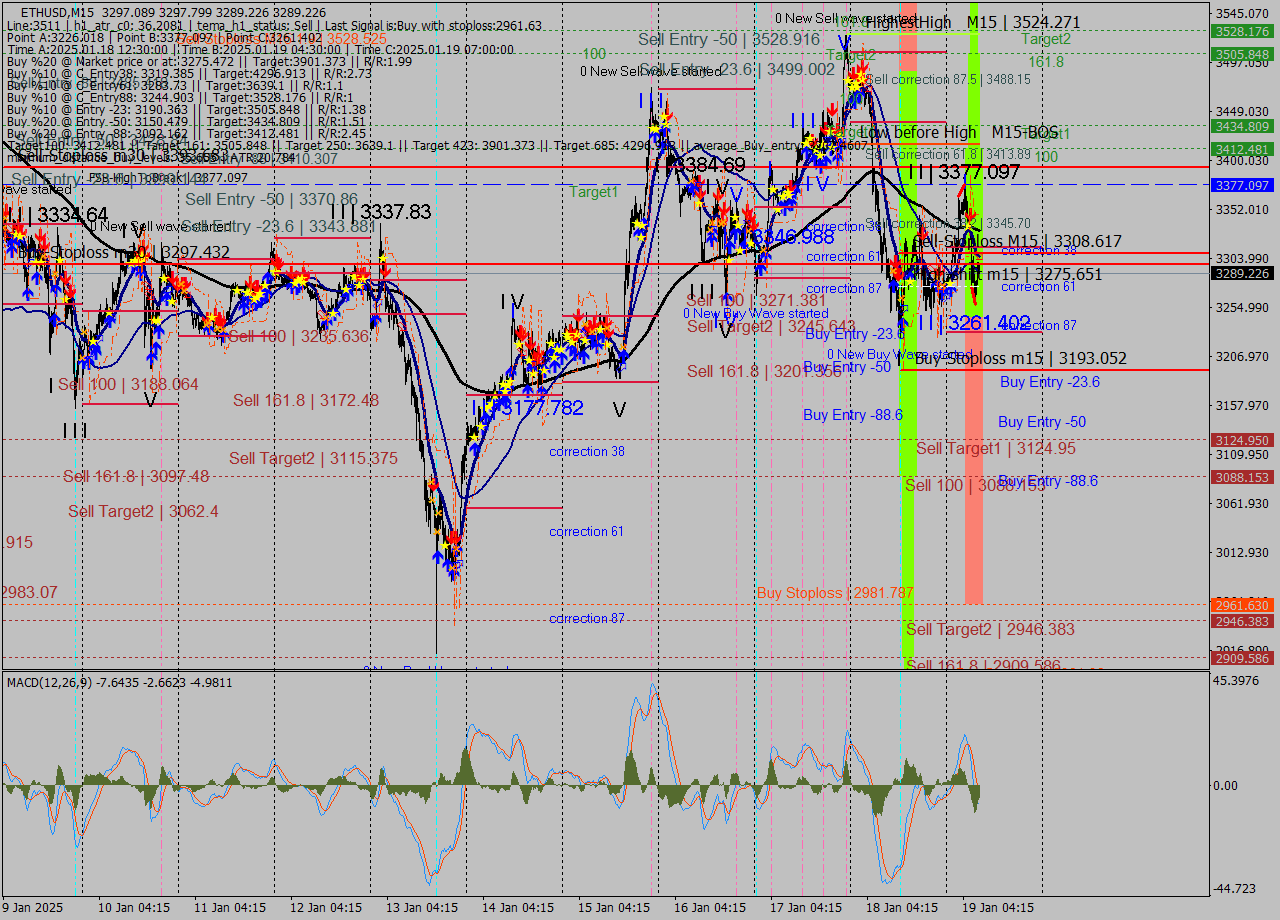Select the red 3124.950 price axis tag
The width and height of the screenshot is (1280, 920).
point(1242,441)
